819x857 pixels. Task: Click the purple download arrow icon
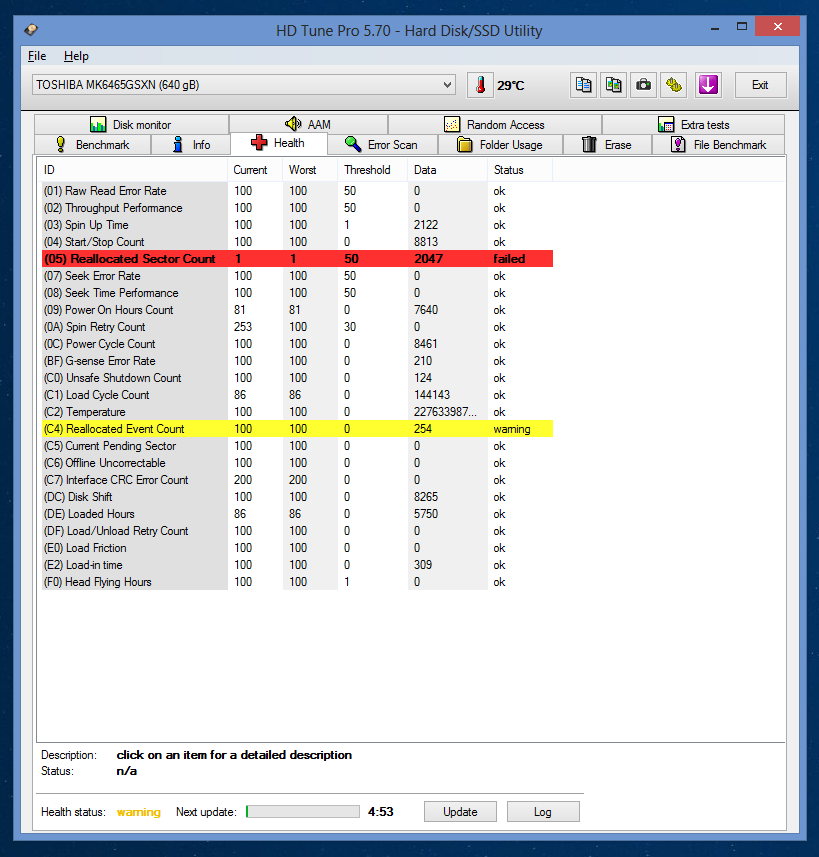point(708,85)
